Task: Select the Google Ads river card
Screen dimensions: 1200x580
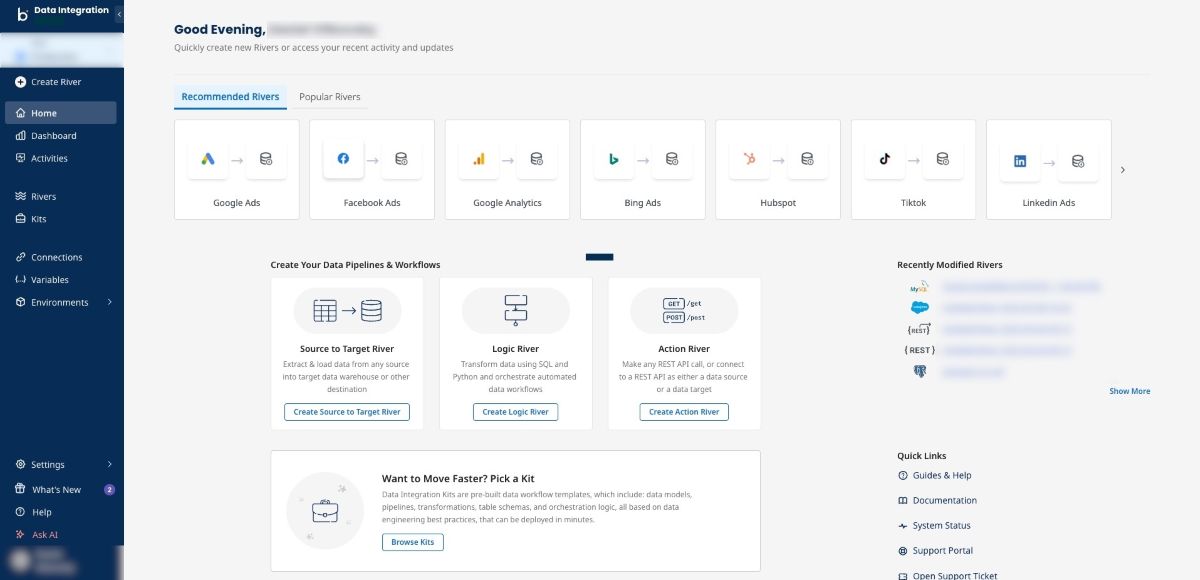Action: (x=237, y=170)
